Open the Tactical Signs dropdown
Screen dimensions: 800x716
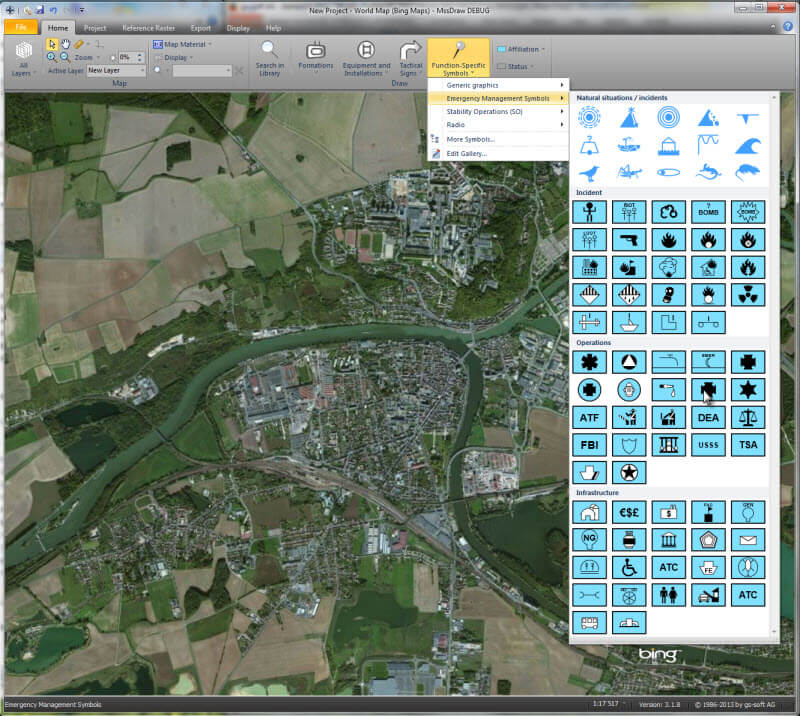[411, 59]
